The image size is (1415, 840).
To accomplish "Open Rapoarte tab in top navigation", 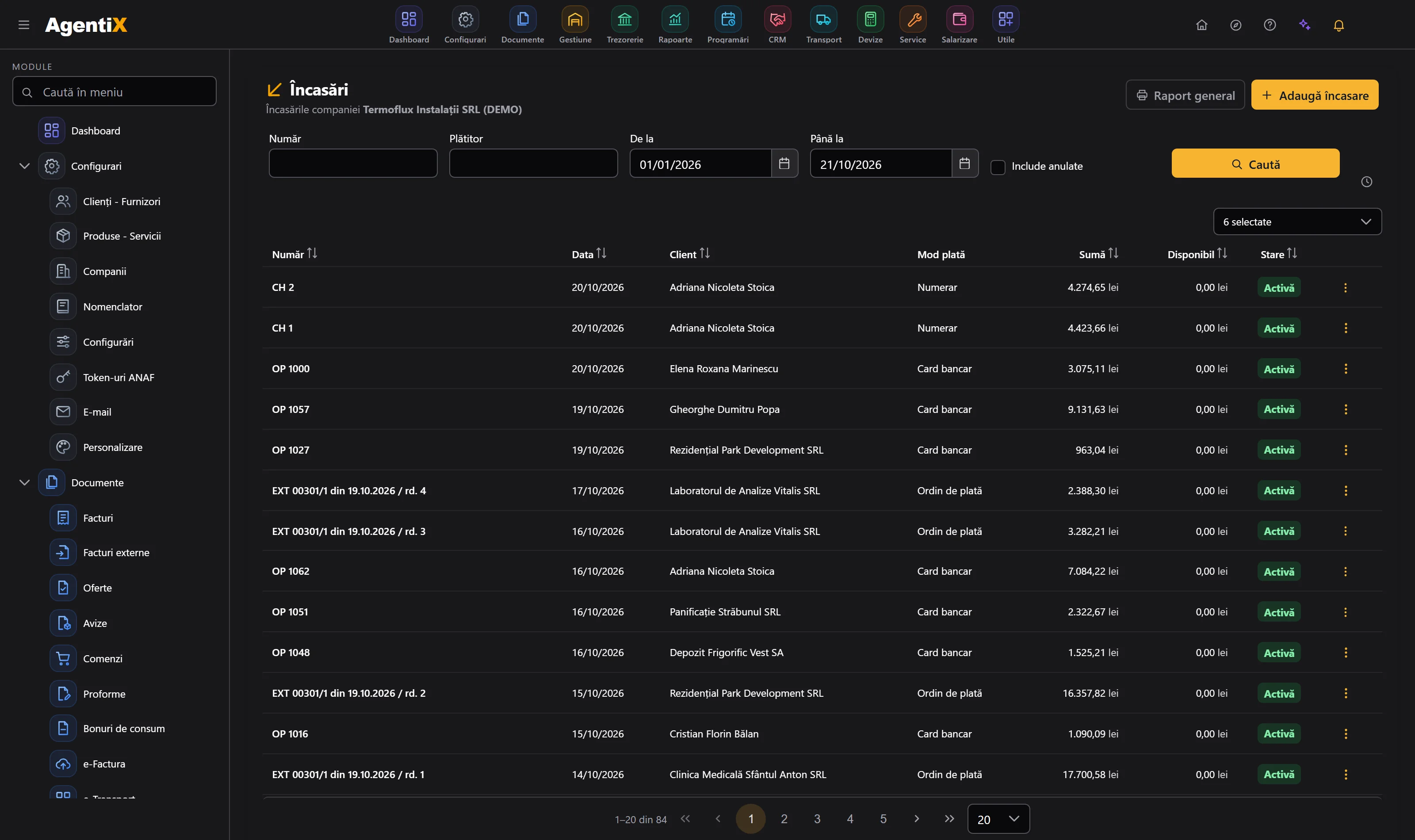I will click(x=675, y=26).
